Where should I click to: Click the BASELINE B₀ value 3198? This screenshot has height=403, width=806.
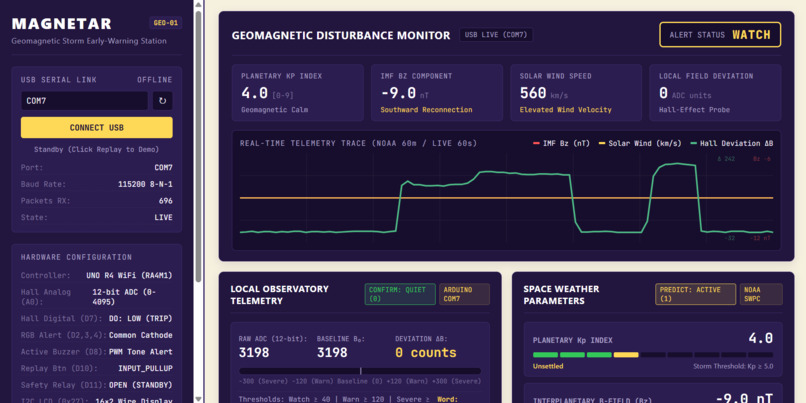332,353
